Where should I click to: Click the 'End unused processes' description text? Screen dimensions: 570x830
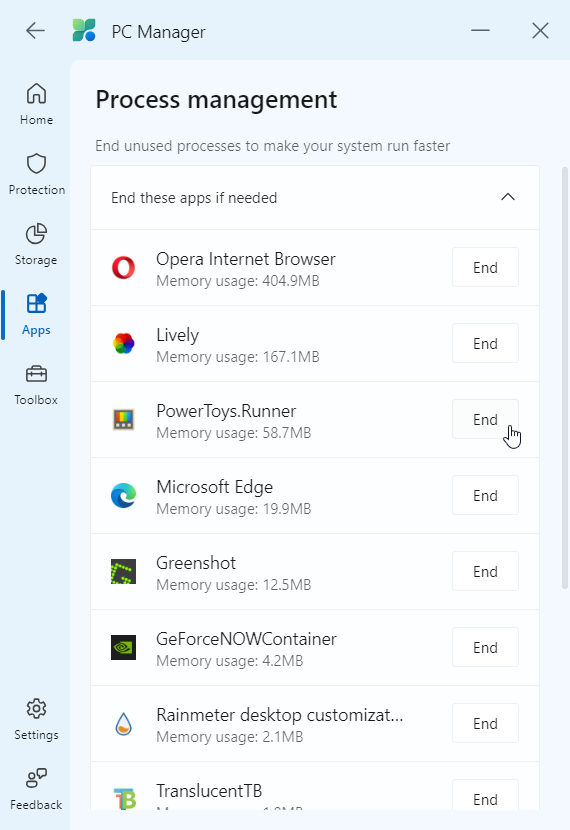coord(273,146)
